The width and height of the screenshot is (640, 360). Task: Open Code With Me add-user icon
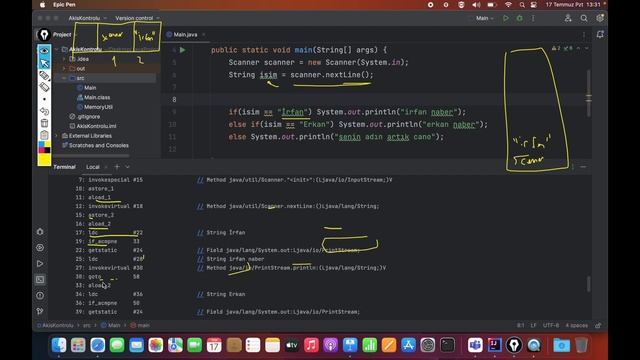click(x=568, y=18)
